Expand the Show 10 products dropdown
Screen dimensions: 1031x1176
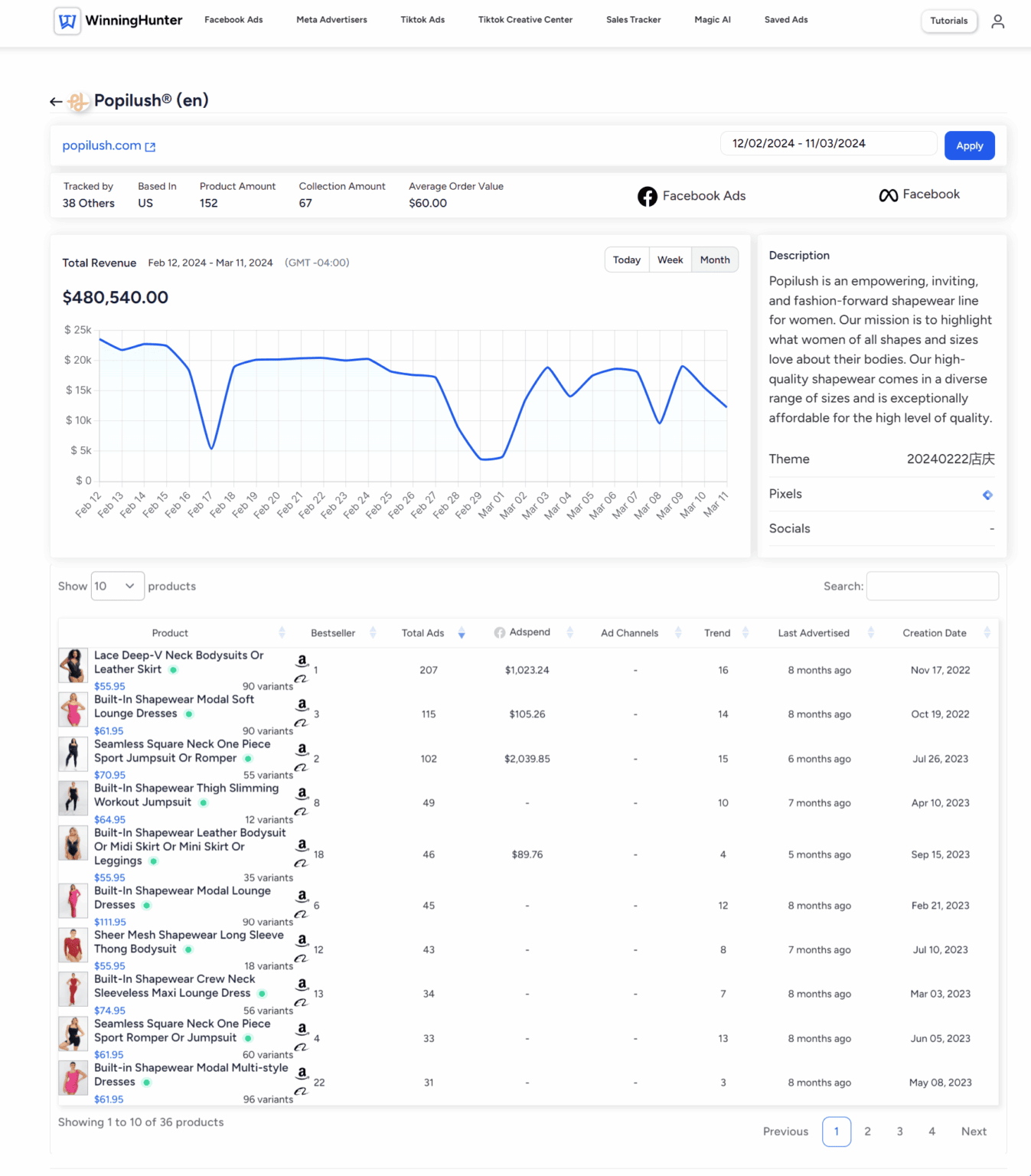pos(117,586)
